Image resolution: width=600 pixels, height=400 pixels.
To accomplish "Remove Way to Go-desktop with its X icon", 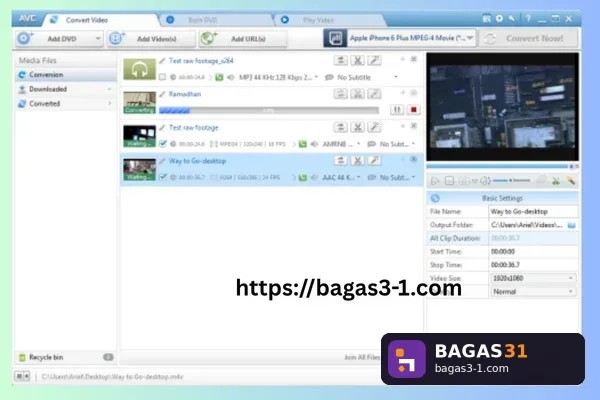I will (x=414, y=159).
